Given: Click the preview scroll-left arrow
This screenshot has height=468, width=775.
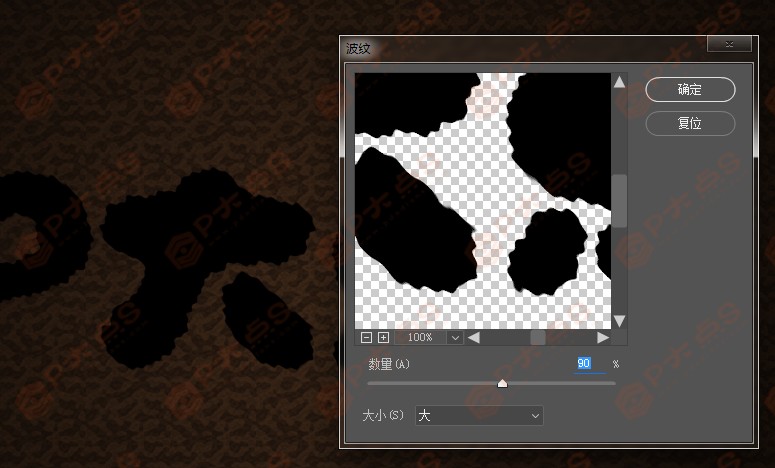Looking at the screenshot, I should (x=474, y=338).
